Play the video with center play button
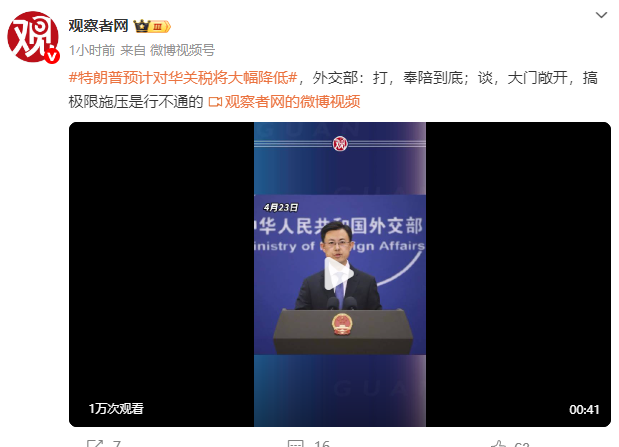The height and width of the screenshot is (447, 619). coord(339,274)
